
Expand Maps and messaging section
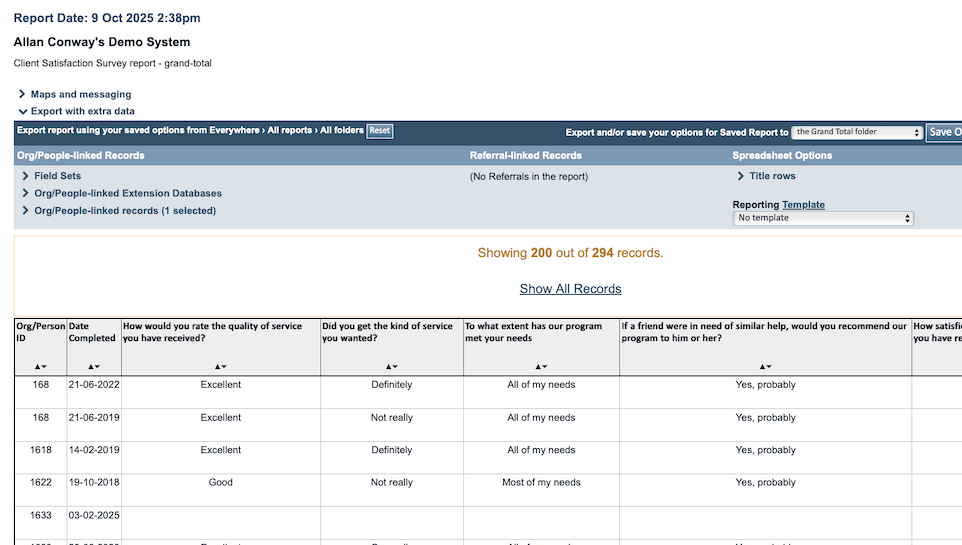(80, 95)
